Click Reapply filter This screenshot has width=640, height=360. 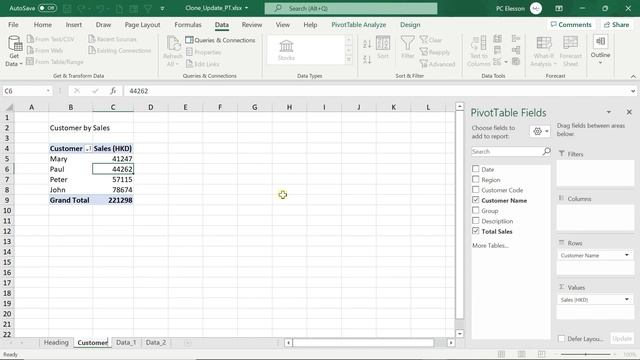[x=435, y=52]
